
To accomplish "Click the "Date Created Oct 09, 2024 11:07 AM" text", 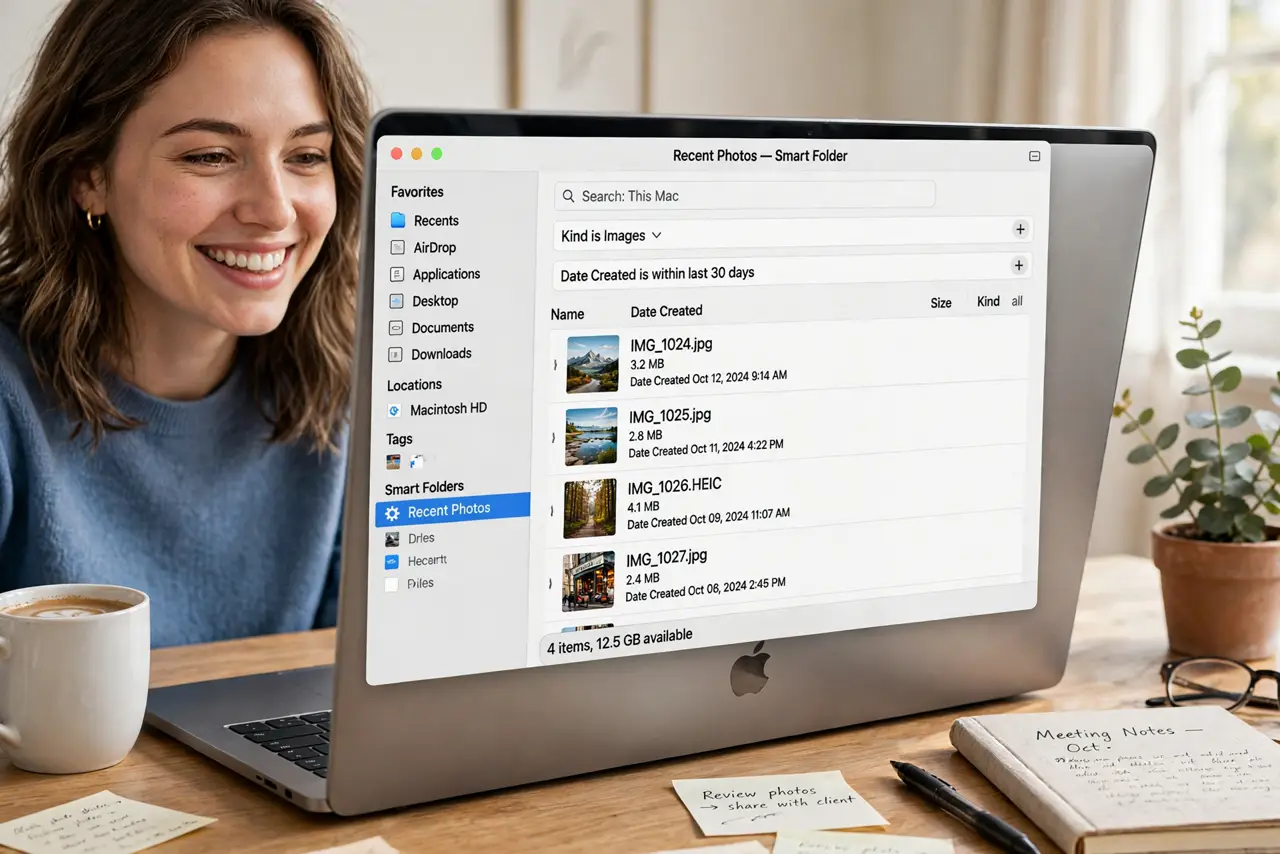I will [708, 518].
